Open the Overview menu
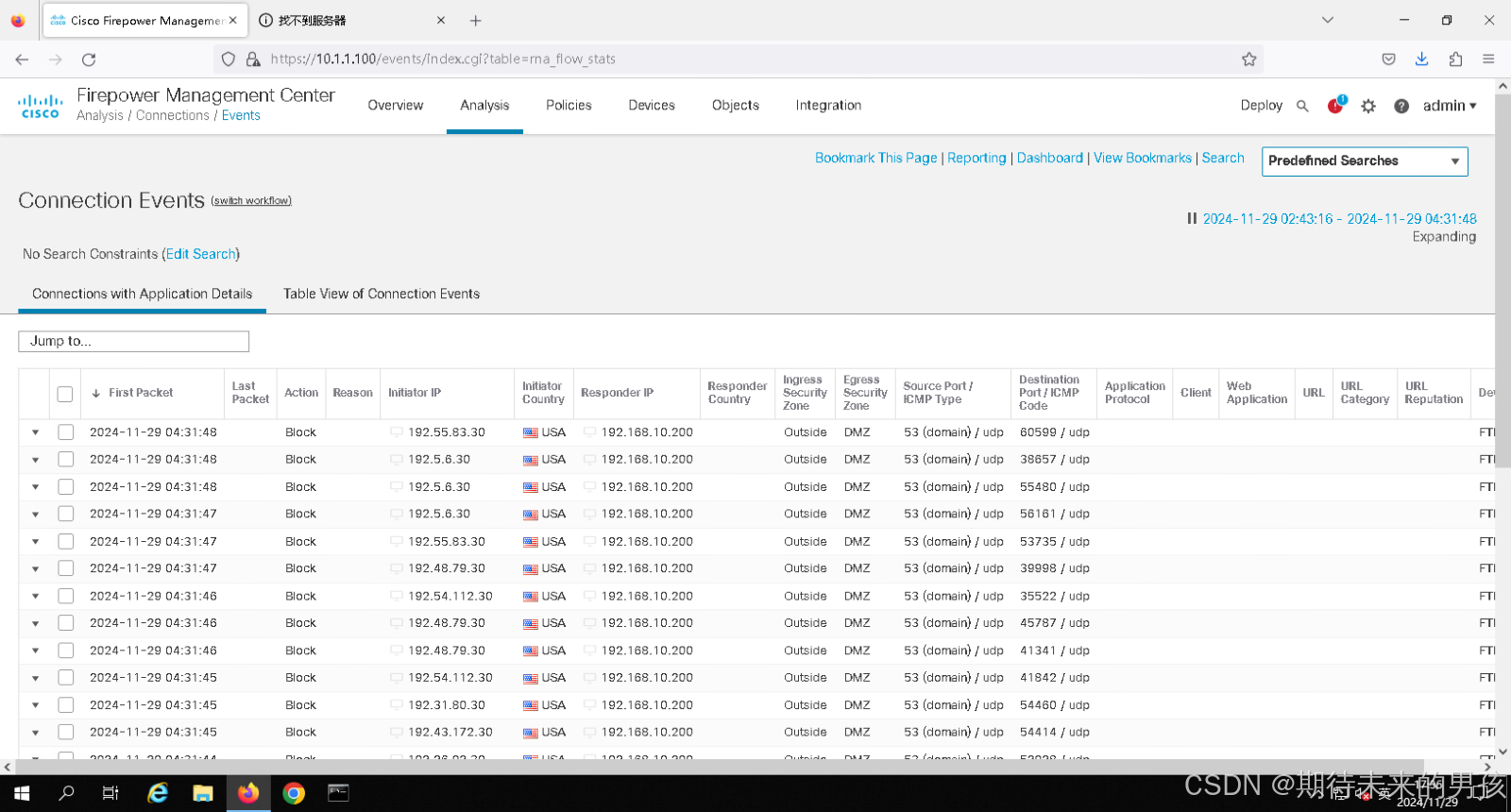This screenshot has width=1511, height=812. point(396,105)
